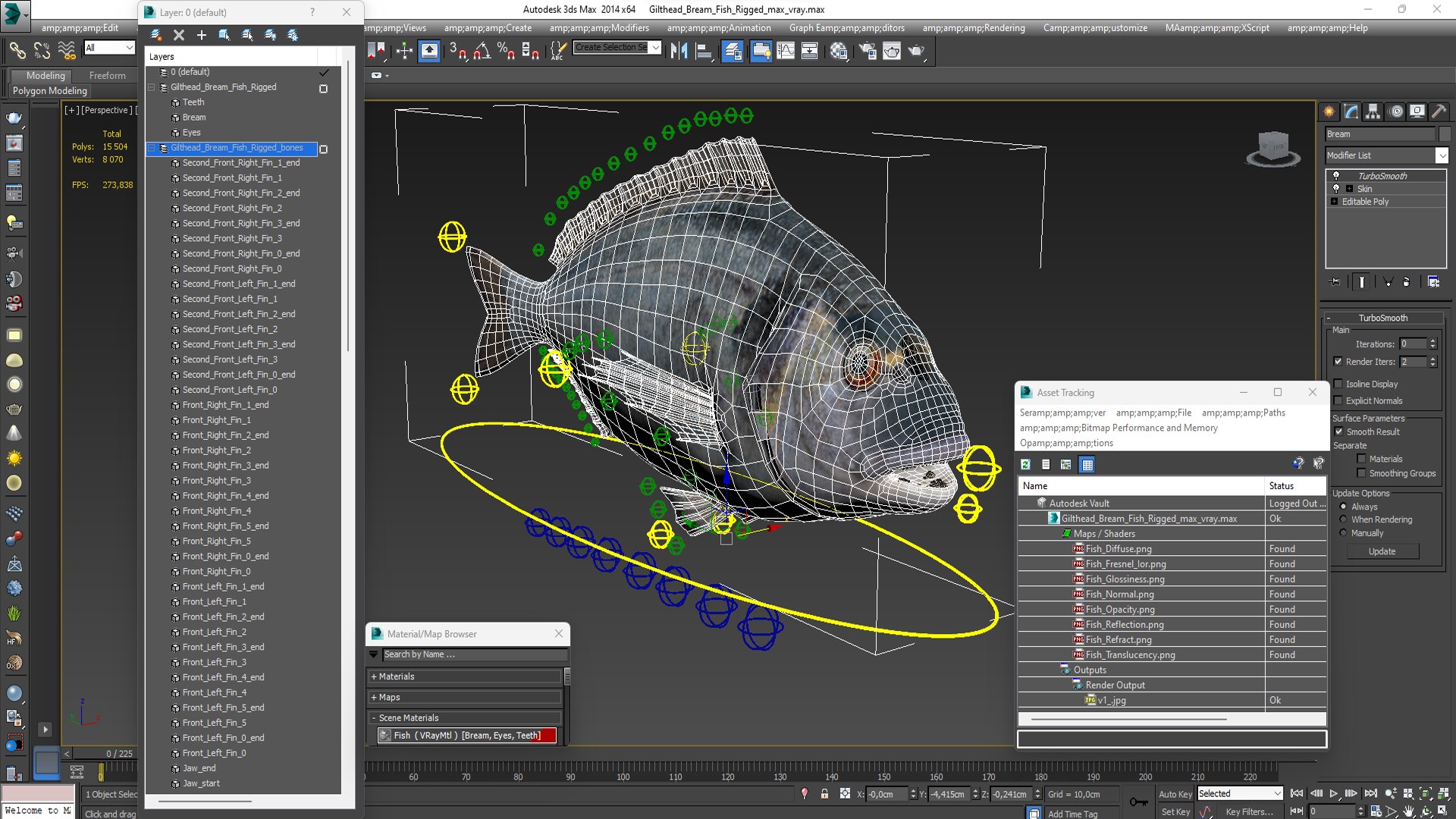Click delete layer X icon in Layer dialog
Viewport: 1456px width, 819px height.
pos(179,35)
